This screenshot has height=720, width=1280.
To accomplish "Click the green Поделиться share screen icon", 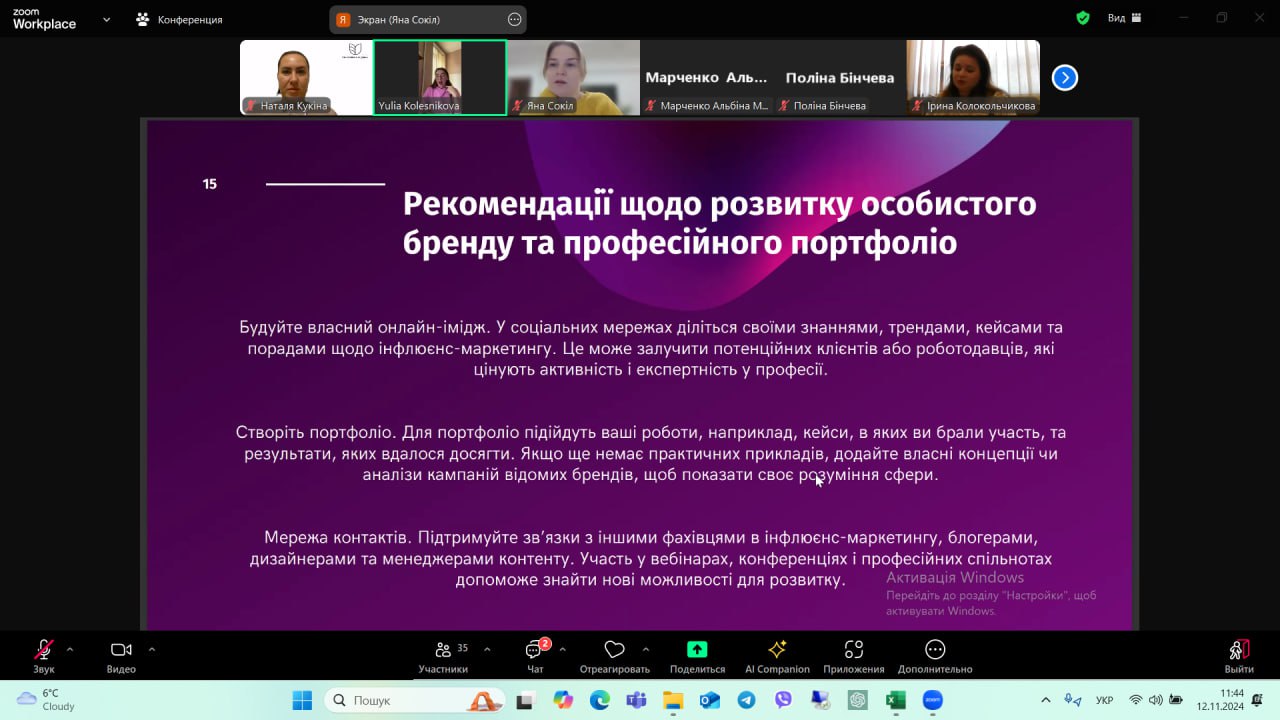I will coord(697,650).
